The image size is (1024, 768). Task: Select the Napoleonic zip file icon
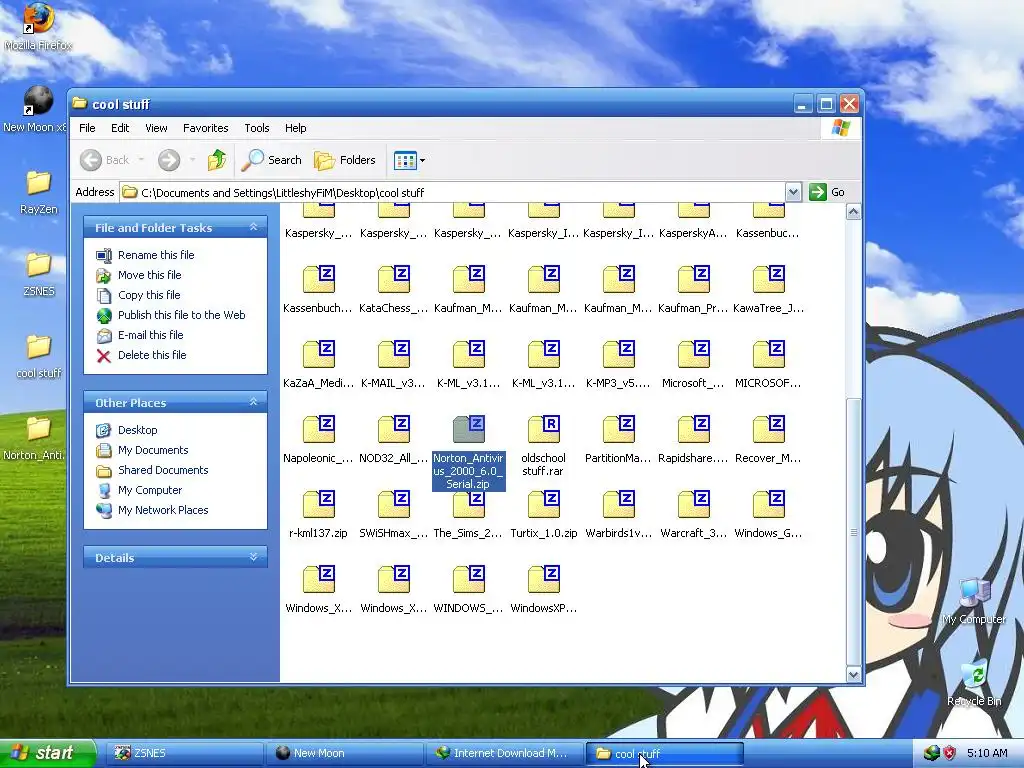point(319,429)
